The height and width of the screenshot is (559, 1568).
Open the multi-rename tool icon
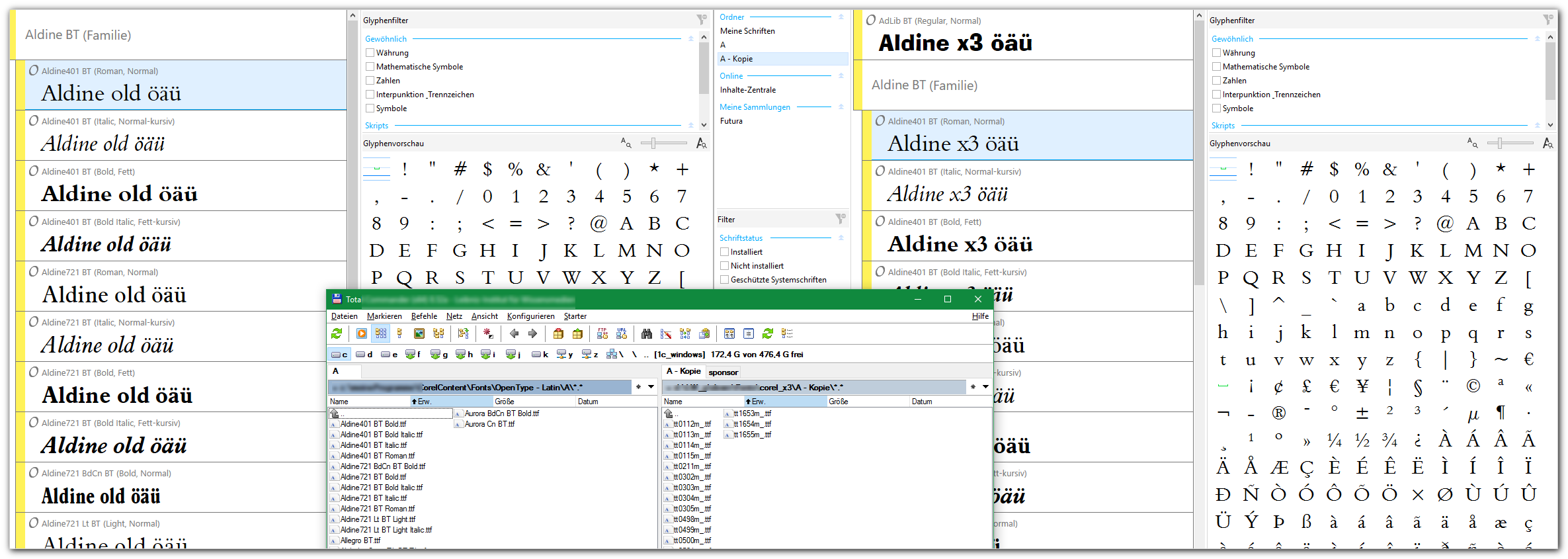click(x=666, y=333)
